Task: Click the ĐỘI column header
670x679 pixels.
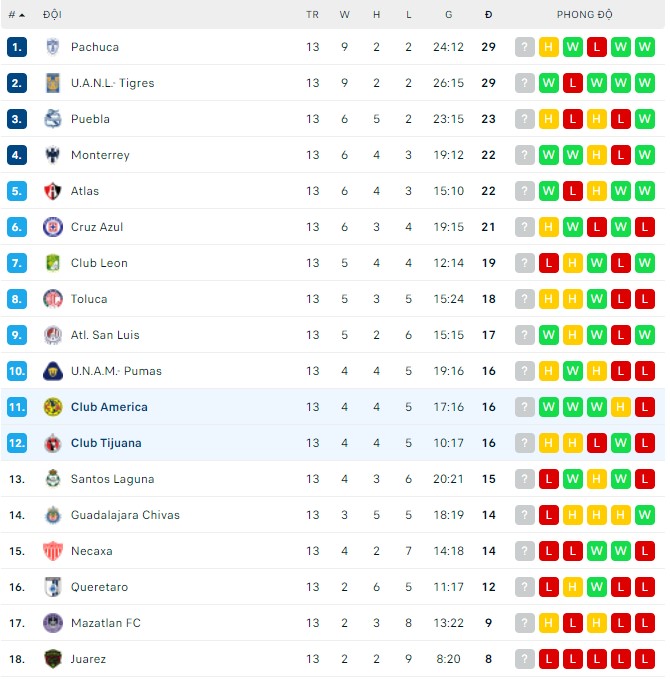Action: [x=52, y=15]
